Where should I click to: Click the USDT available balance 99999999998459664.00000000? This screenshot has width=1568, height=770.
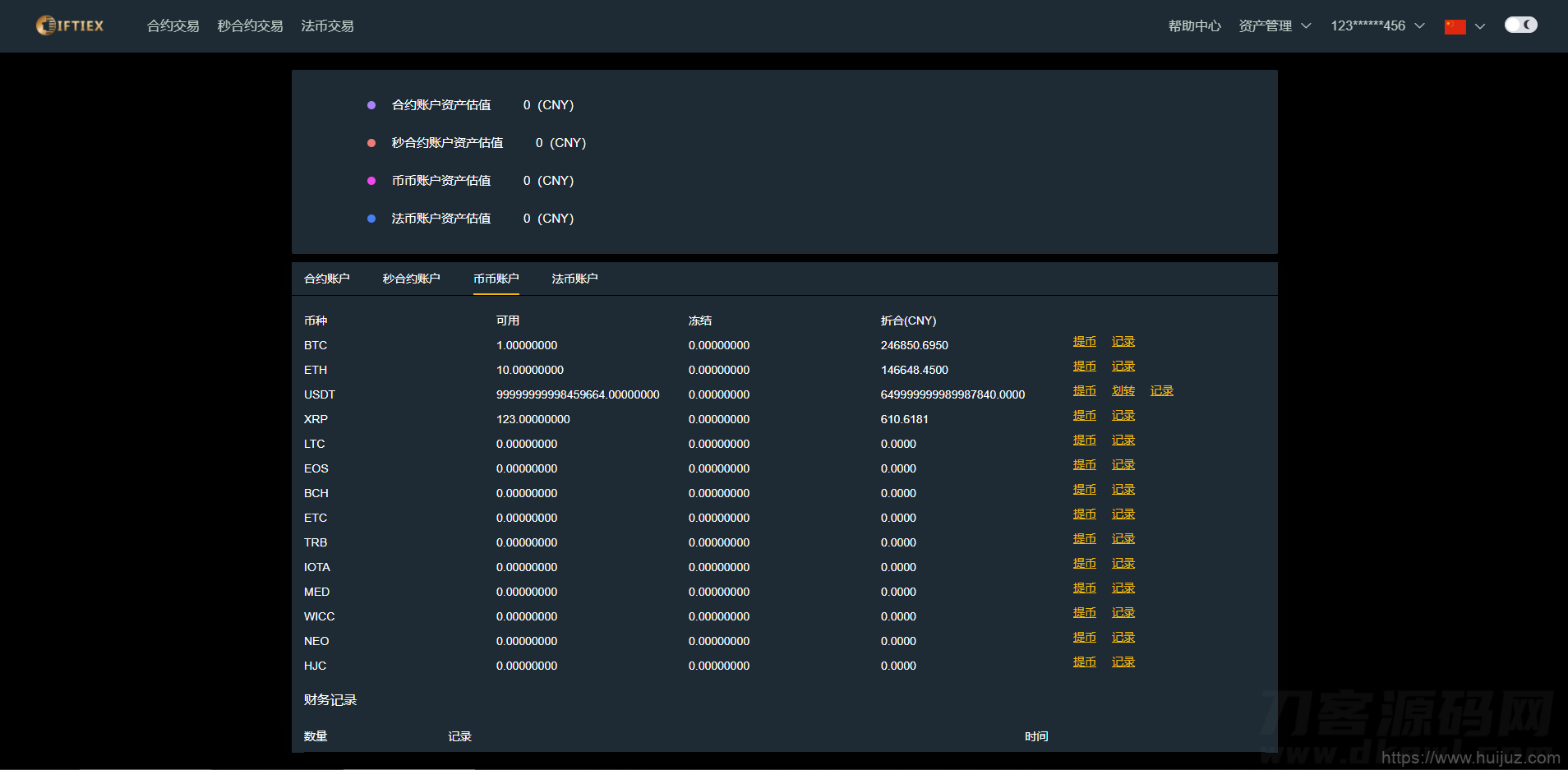coord(578,394)
